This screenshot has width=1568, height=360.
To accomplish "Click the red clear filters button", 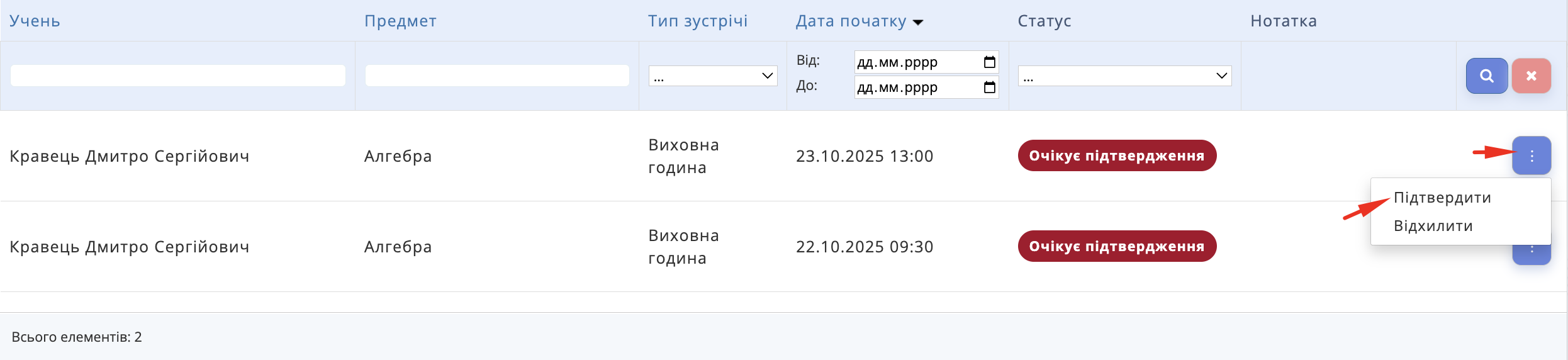I will [x=1531, y=76].
